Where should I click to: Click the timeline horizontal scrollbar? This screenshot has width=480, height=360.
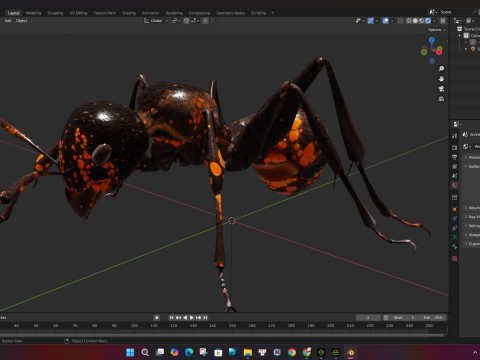[222, 334]
